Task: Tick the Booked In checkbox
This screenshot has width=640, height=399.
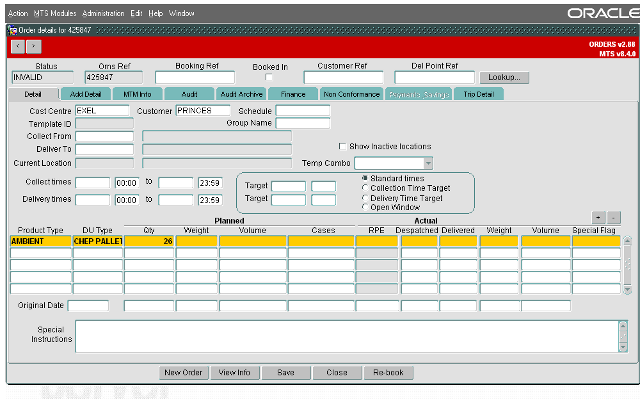Action: (269, 77)
